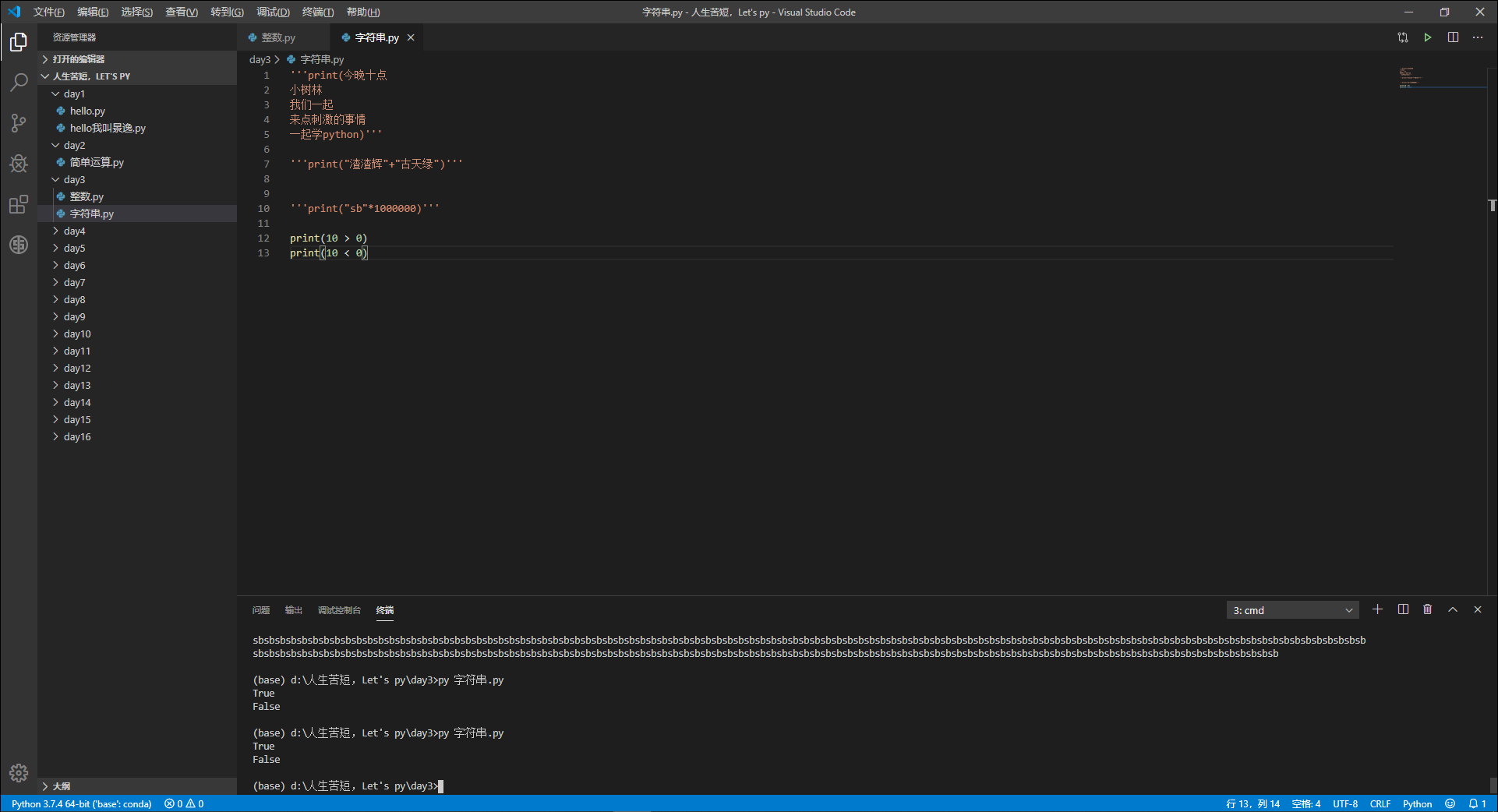Viewport: 1498px width, 812px height.
Task: Change CRLF line ending setting
Action: point(1380,803)
